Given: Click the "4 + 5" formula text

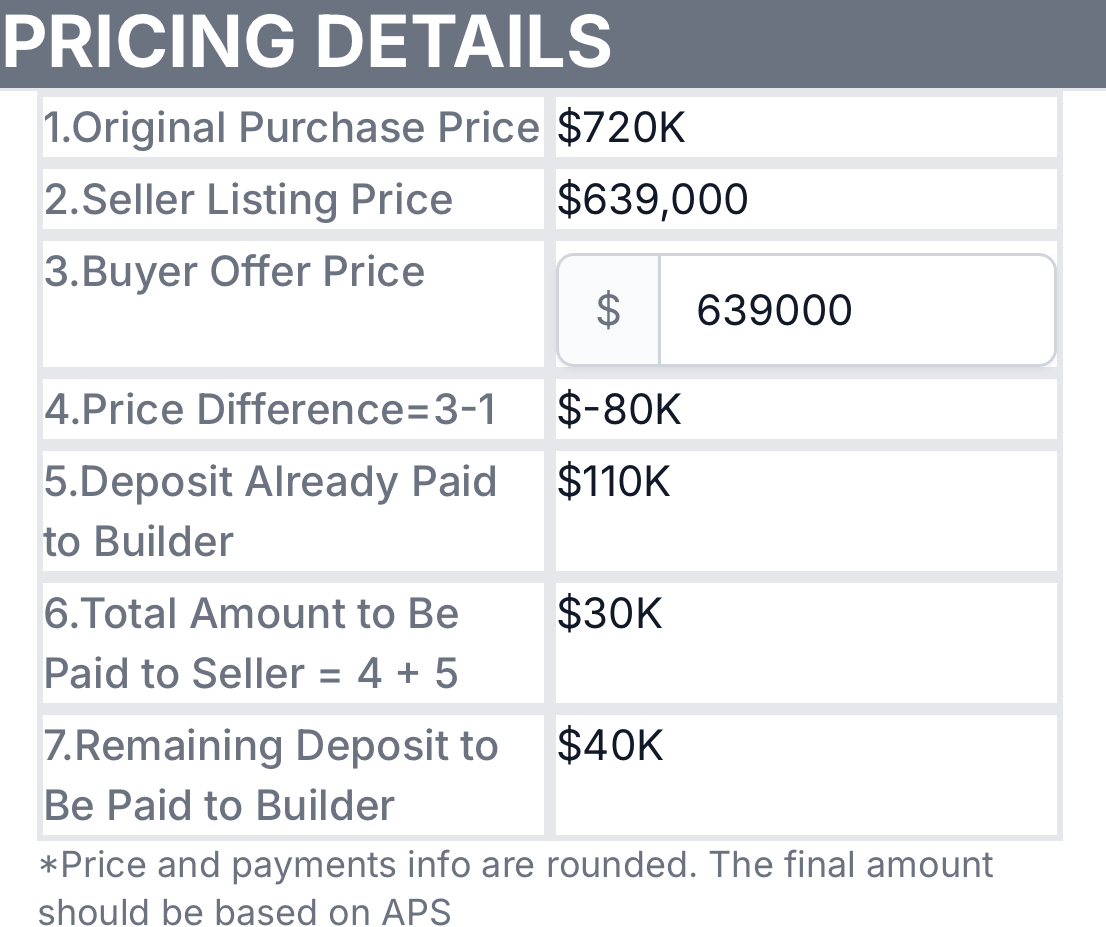Looking at the screenshot, I should (x=407, y=674).
